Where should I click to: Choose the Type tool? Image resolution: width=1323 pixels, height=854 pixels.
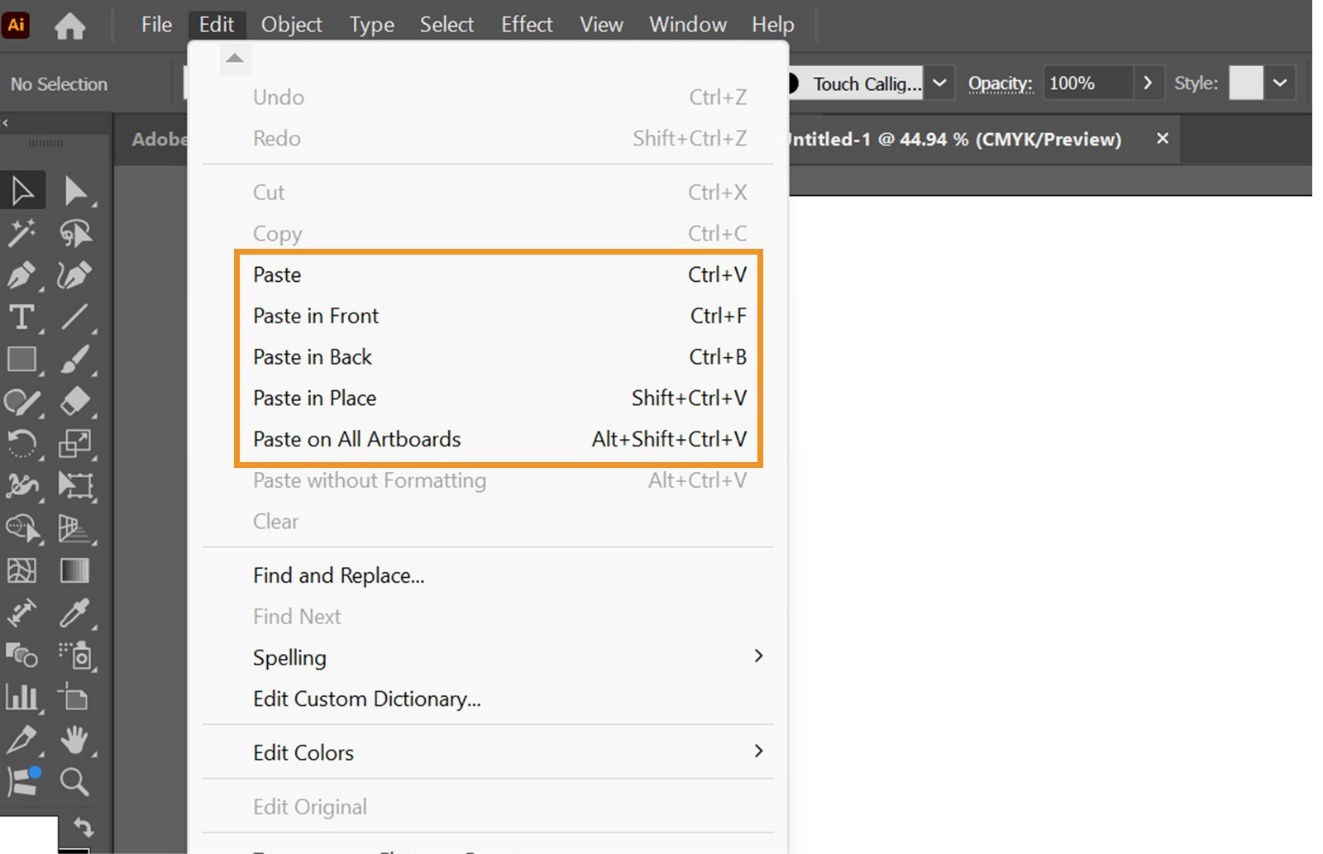tap(22, 317)
